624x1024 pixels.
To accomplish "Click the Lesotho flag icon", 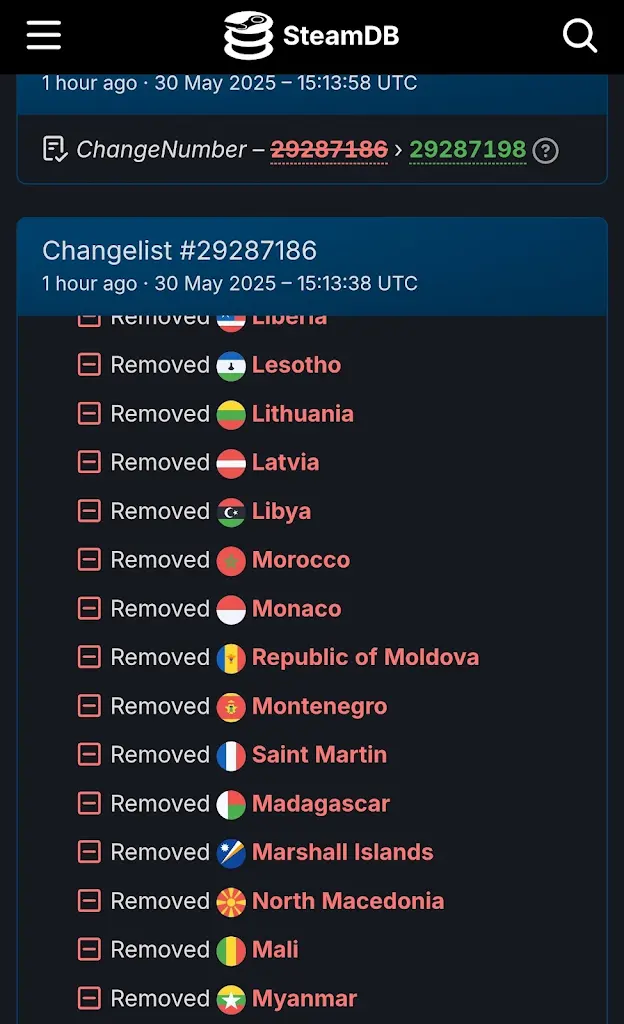I will tap(231, 366).
